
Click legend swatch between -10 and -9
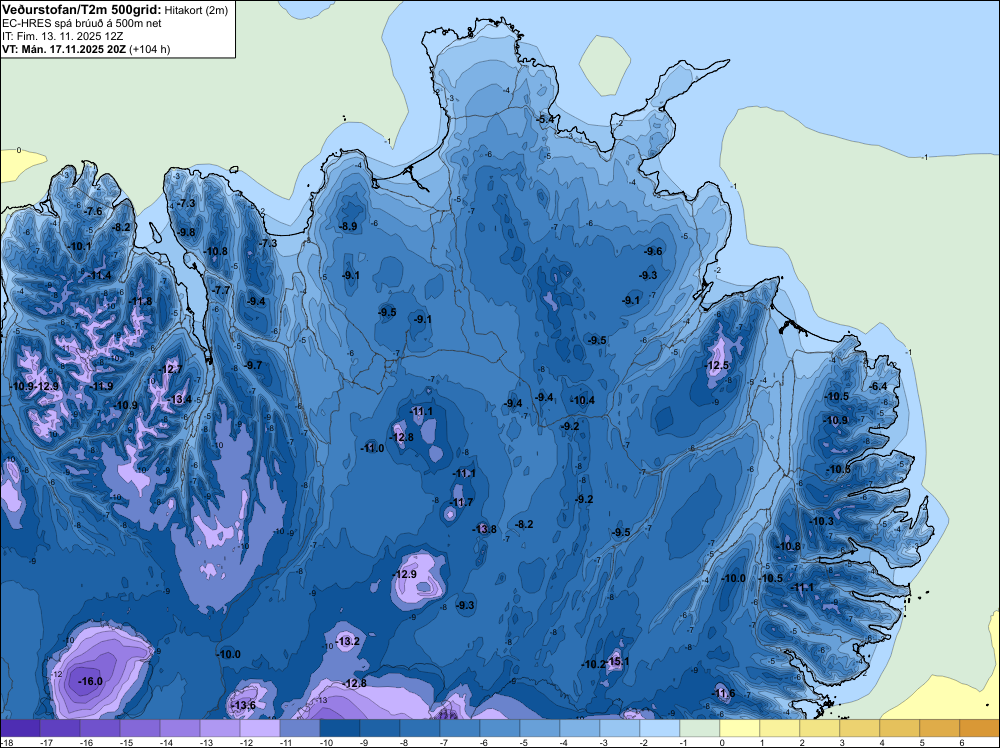(340, 728)
